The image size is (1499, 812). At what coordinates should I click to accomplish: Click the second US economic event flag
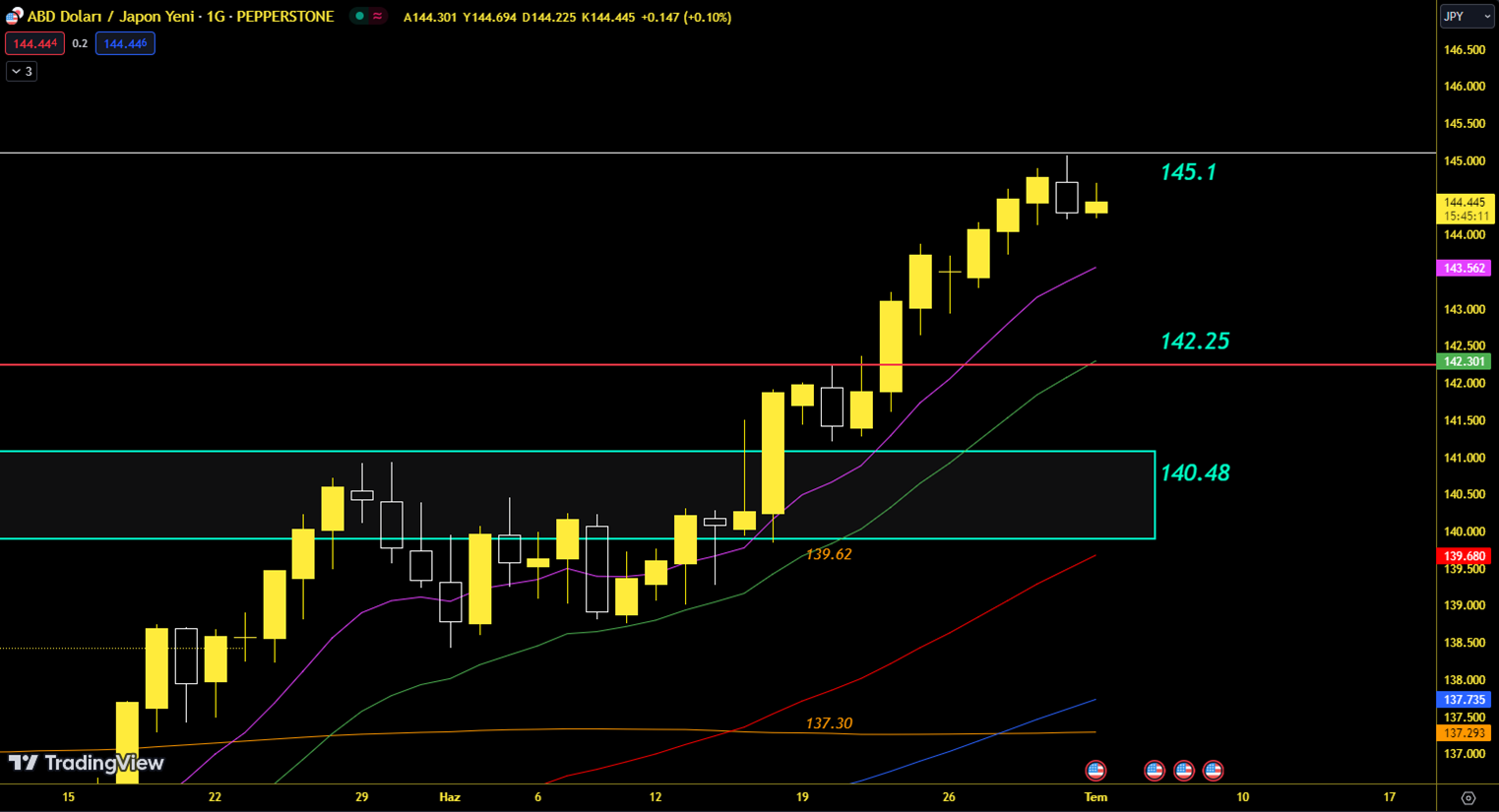pyautogui.click(x=1154, y=770)
